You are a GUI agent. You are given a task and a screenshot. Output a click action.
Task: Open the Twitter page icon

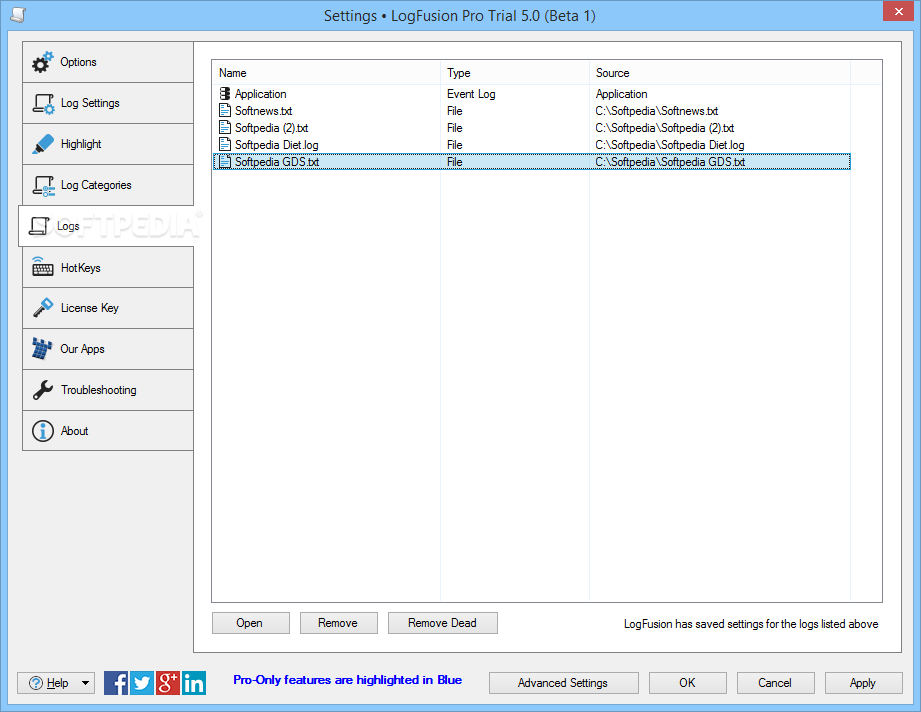[142, 683]
